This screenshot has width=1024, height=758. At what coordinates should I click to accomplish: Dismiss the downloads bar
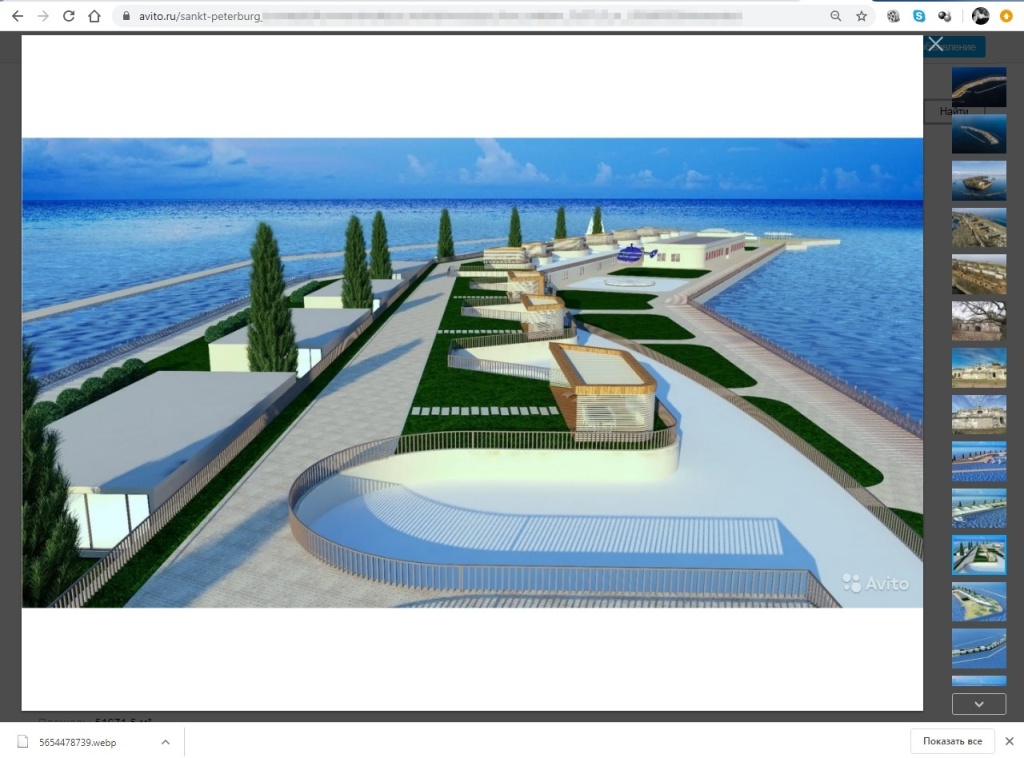pyautogui.click(x=1009, y=742)
